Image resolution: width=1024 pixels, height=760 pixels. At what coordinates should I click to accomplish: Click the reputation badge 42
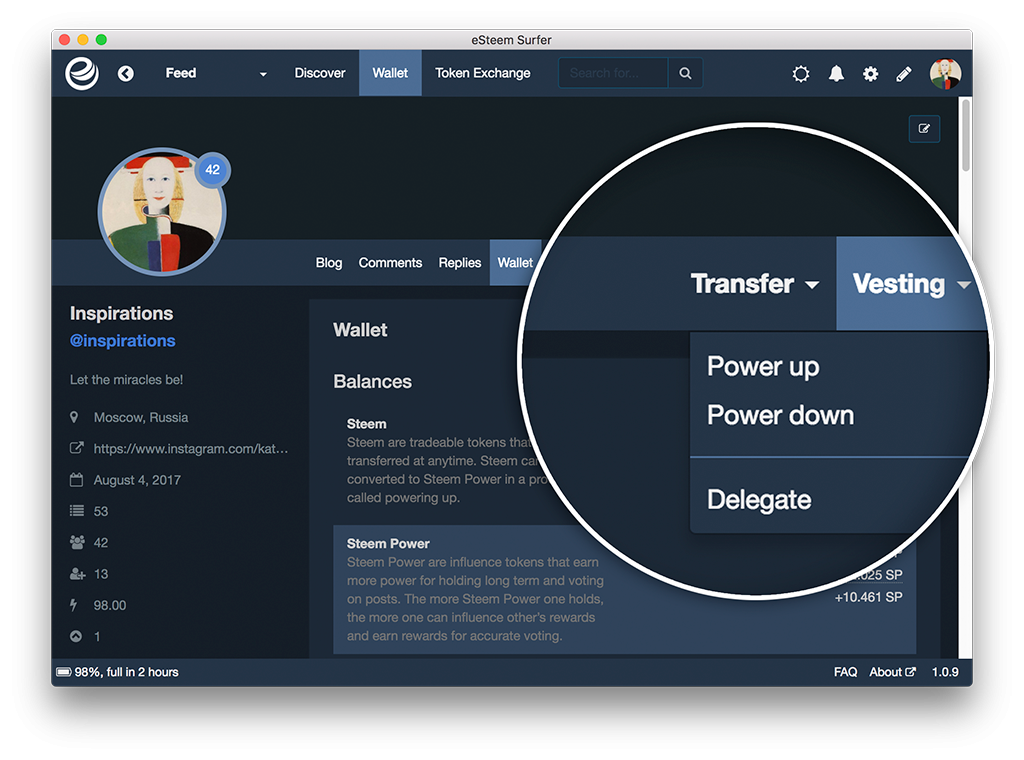pyautogui.click(x=213, y=170)
